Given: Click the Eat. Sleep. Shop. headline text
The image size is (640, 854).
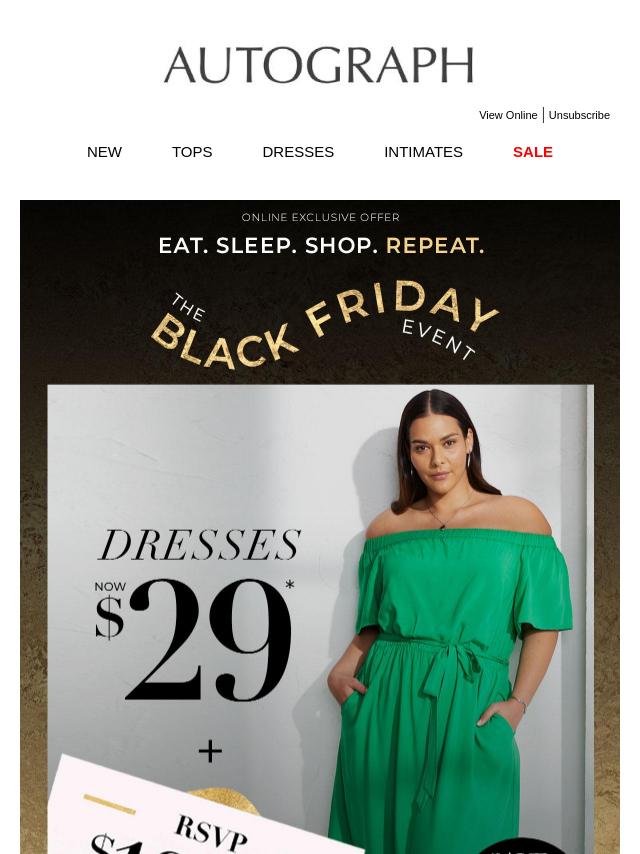Looking at the screenshot, I should click(x=268, y=246).
